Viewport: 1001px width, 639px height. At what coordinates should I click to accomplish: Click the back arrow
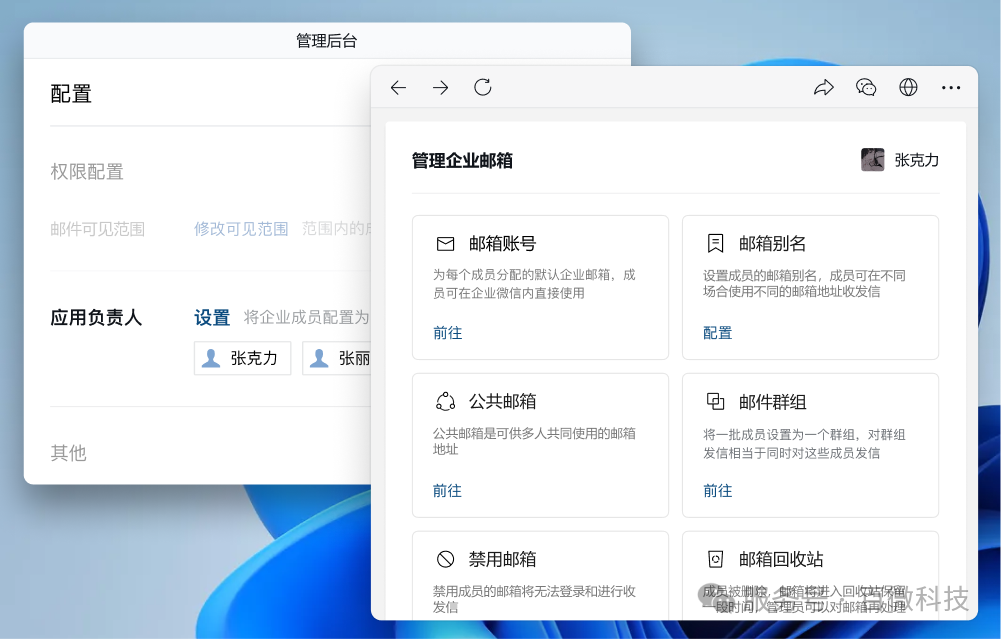pyautogui.click(x=398, y=87)
